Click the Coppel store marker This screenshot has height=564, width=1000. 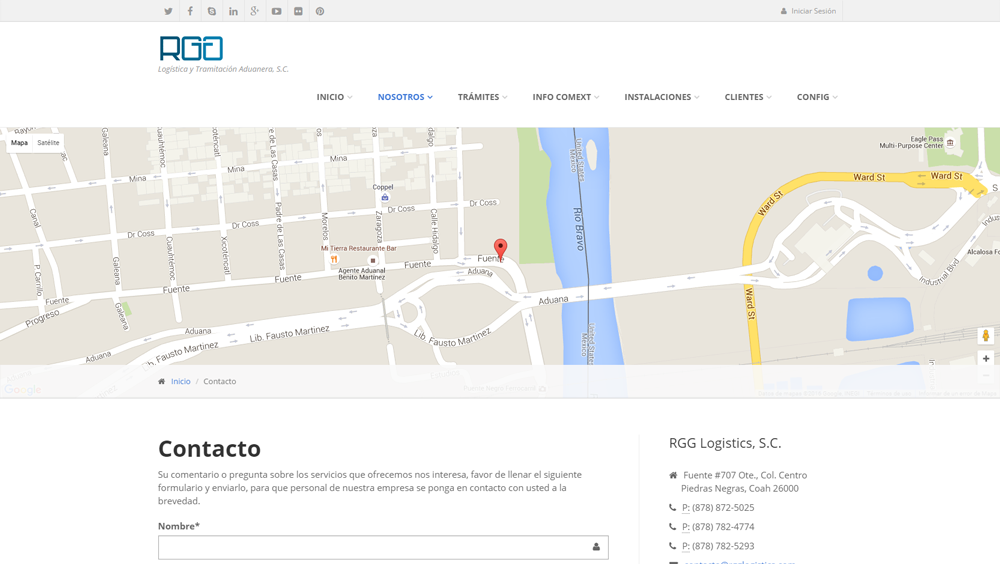click(x=385, y=197)
